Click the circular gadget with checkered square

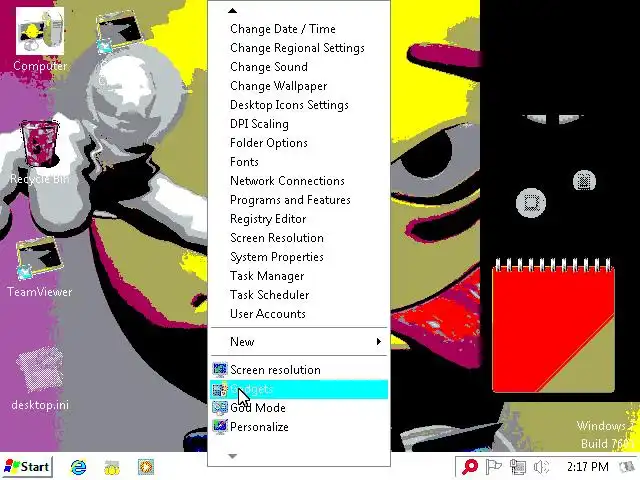(x=584, y=181)
